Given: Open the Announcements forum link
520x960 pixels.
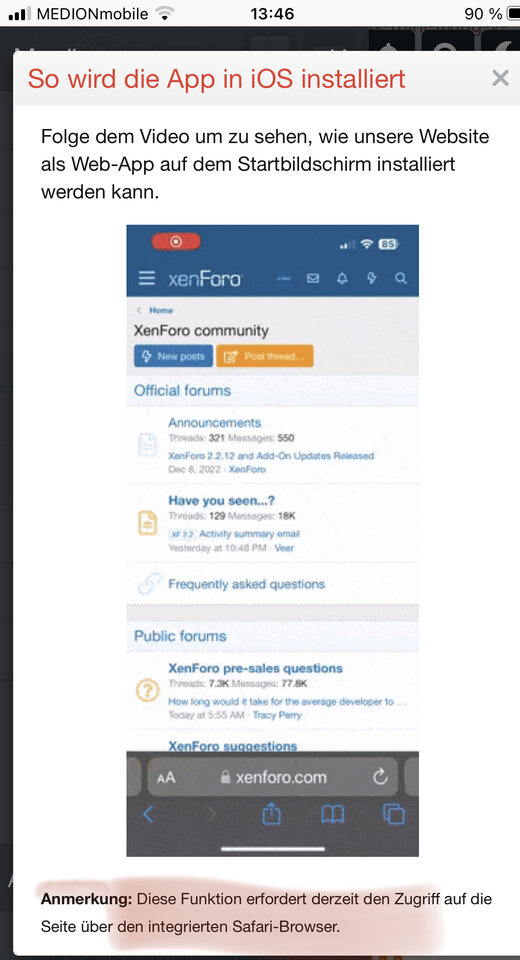Looking at the screenshot, I should [x=214, y=422].
